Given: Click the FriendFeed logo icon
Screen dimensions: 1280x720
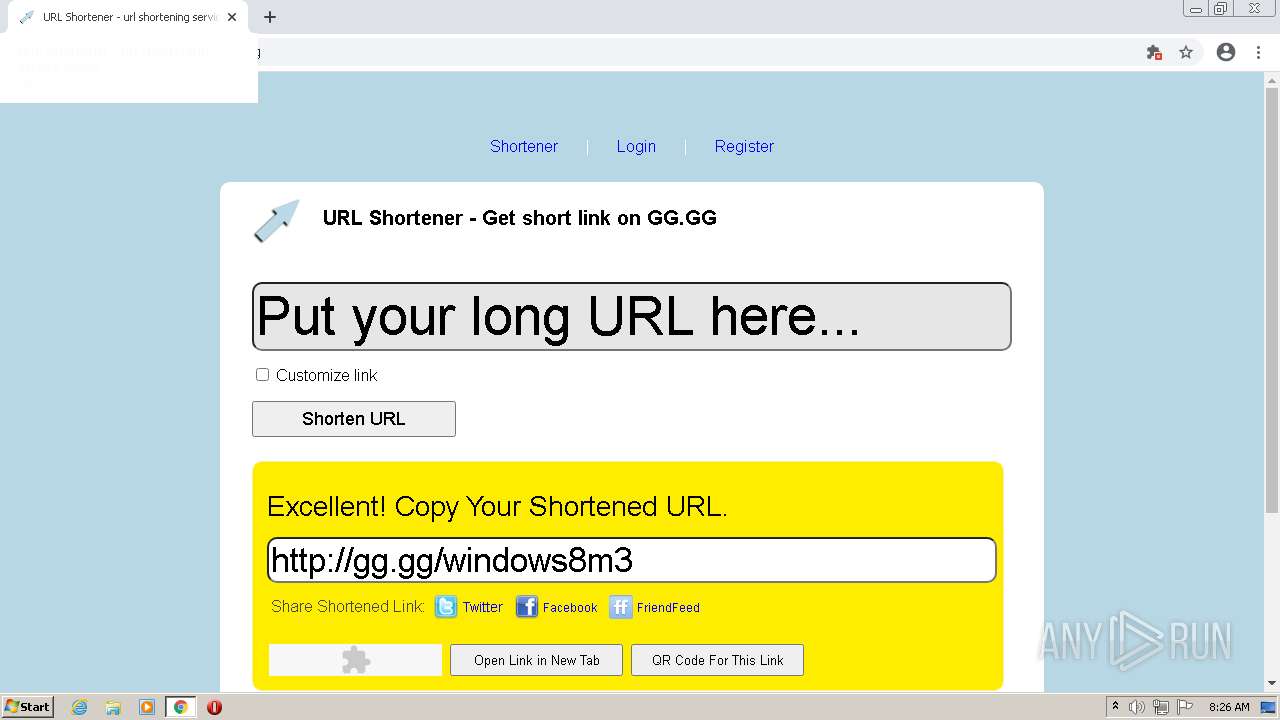Looking at the screenshot, I should click(x=621, y=607).
